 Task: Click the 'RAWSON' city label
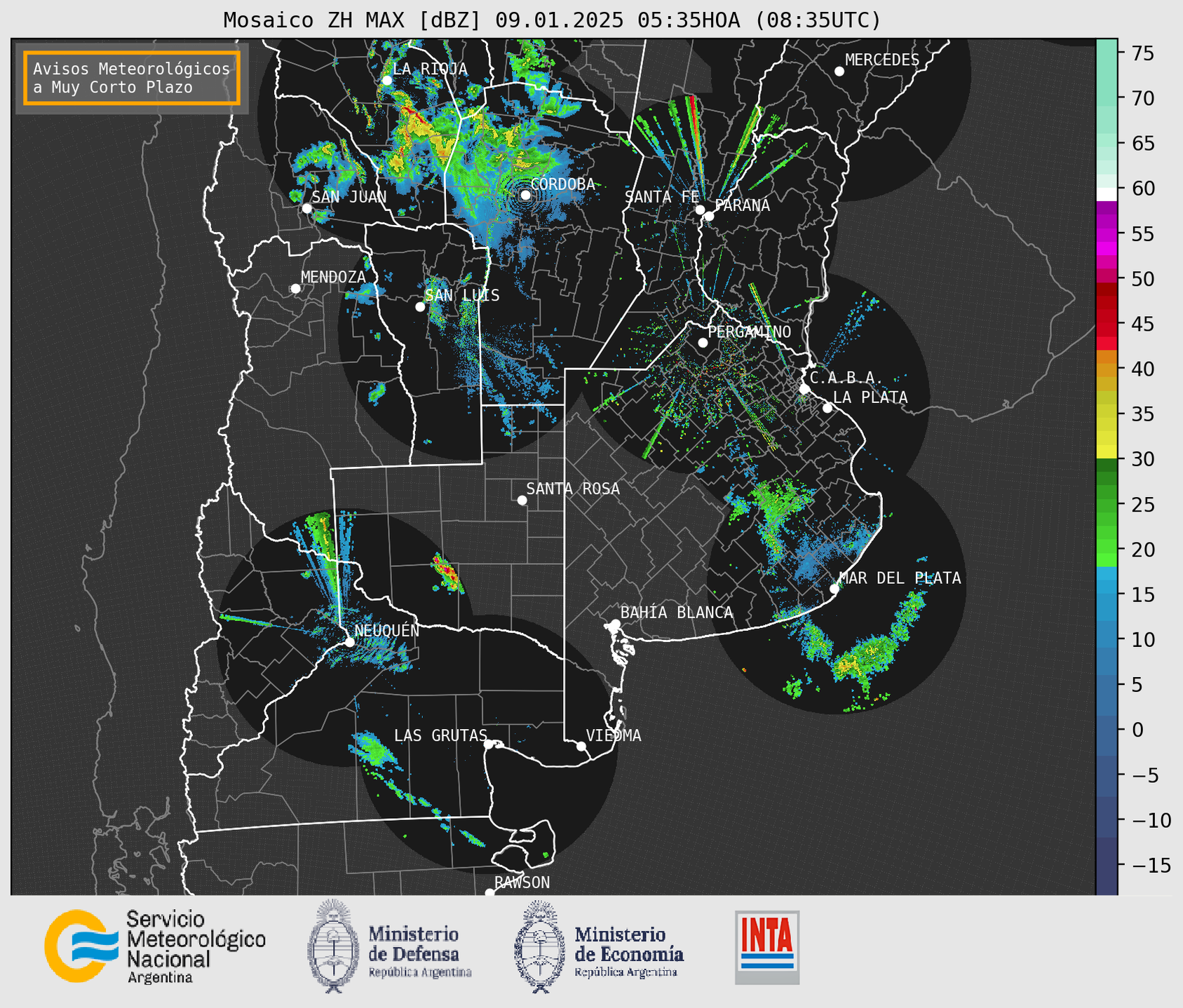pos(522,883)
